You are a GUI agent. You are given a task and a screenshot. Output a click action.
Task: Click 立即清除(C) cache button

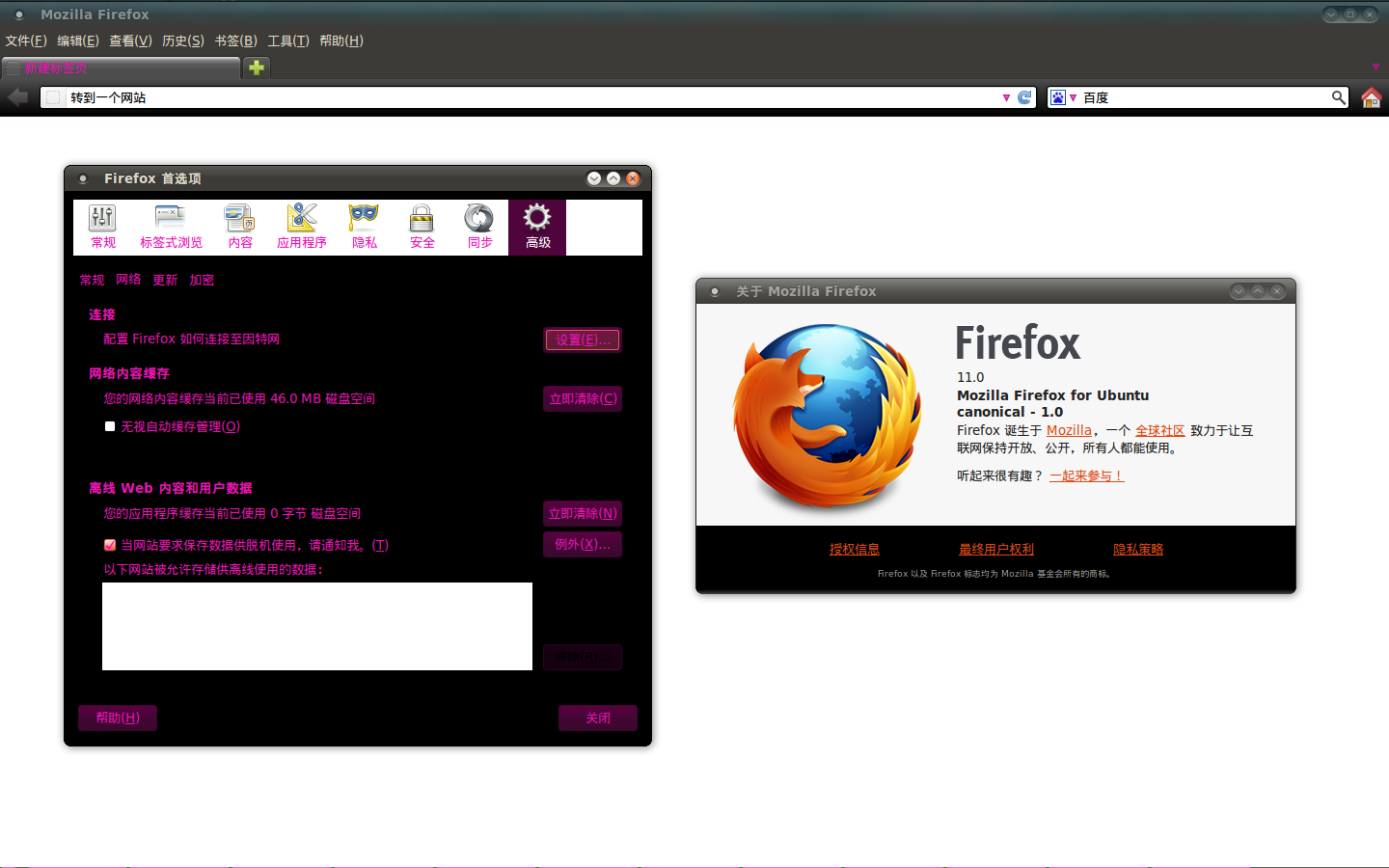[x=583, y=398]
